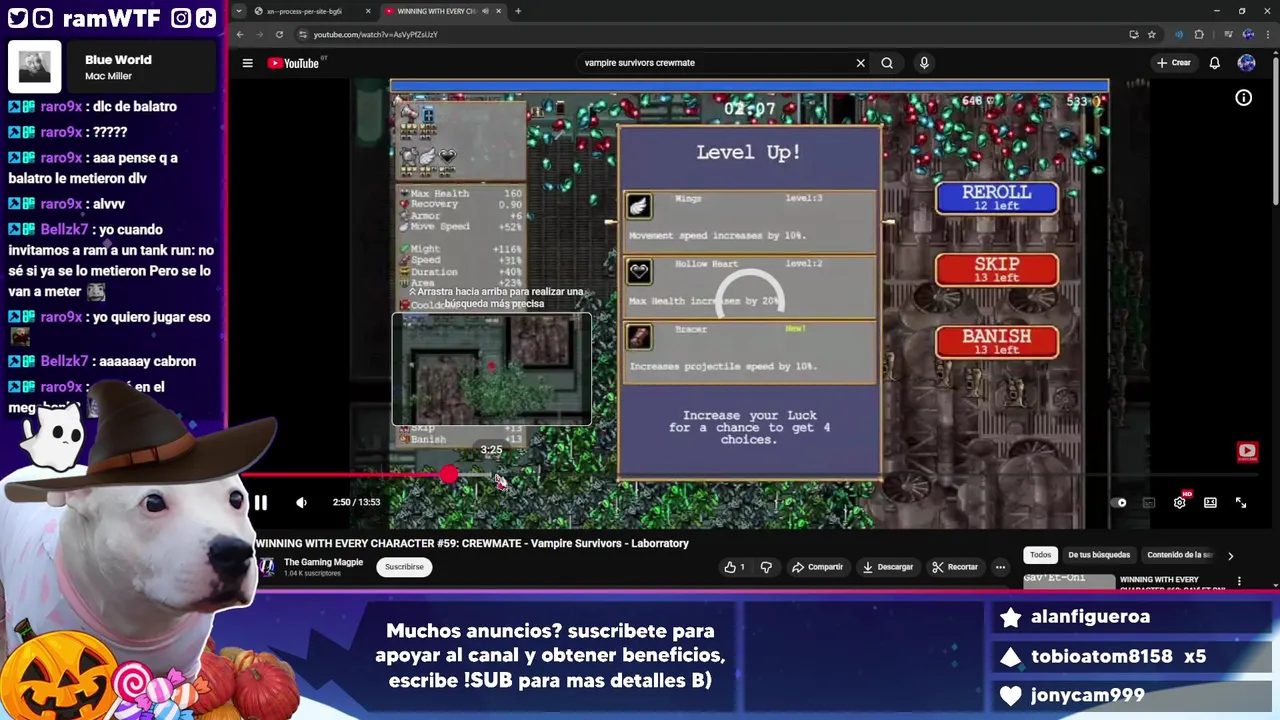Seek using the red progress scrubber

[x=448, y=476]
